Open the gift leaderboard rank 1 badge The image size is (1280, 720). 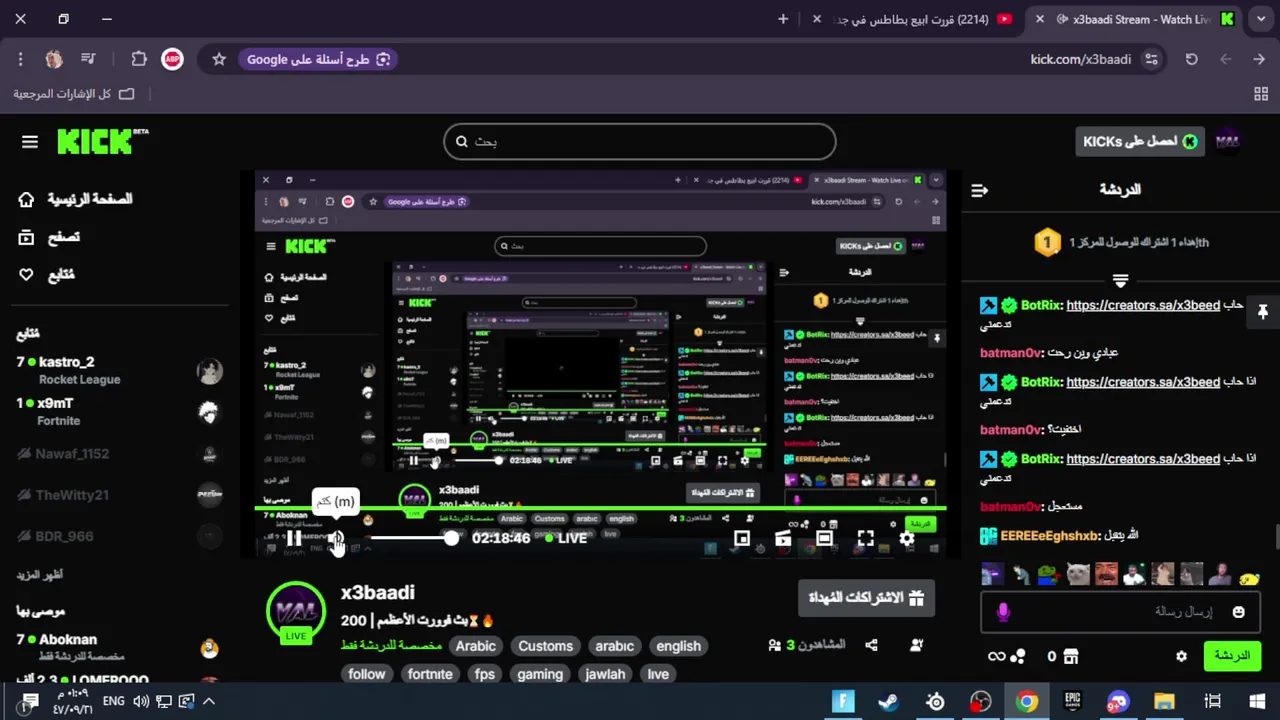(x=1046, y=242)
